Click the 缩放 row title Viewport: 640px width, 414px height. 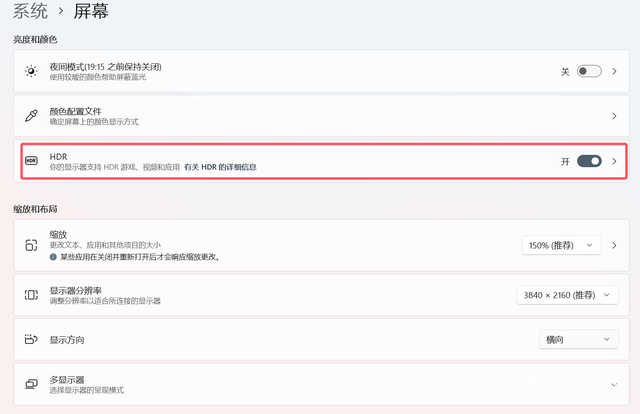click(58, 234)
